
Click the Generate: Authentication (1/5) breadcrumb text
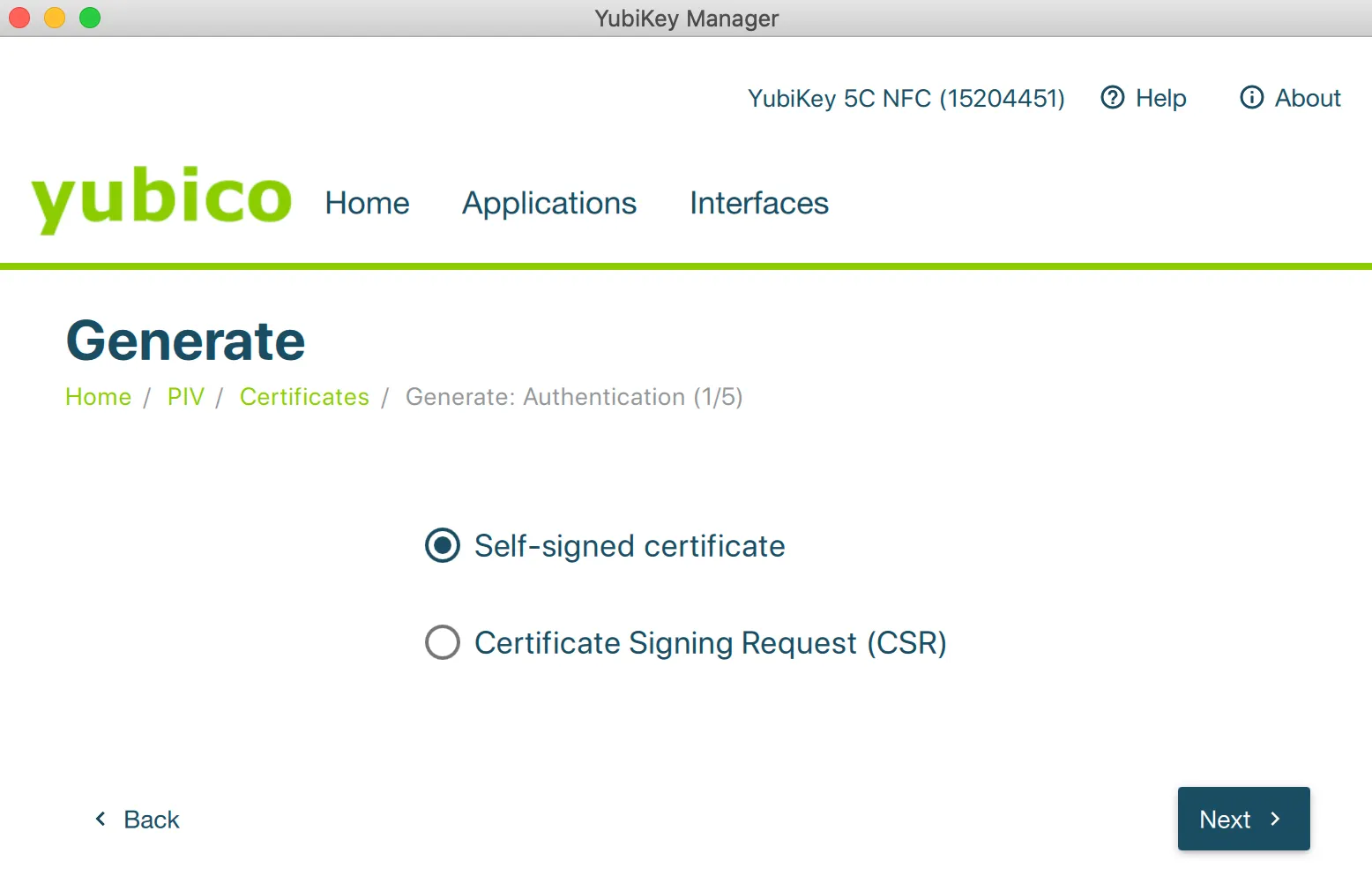[x=573, y=397]
